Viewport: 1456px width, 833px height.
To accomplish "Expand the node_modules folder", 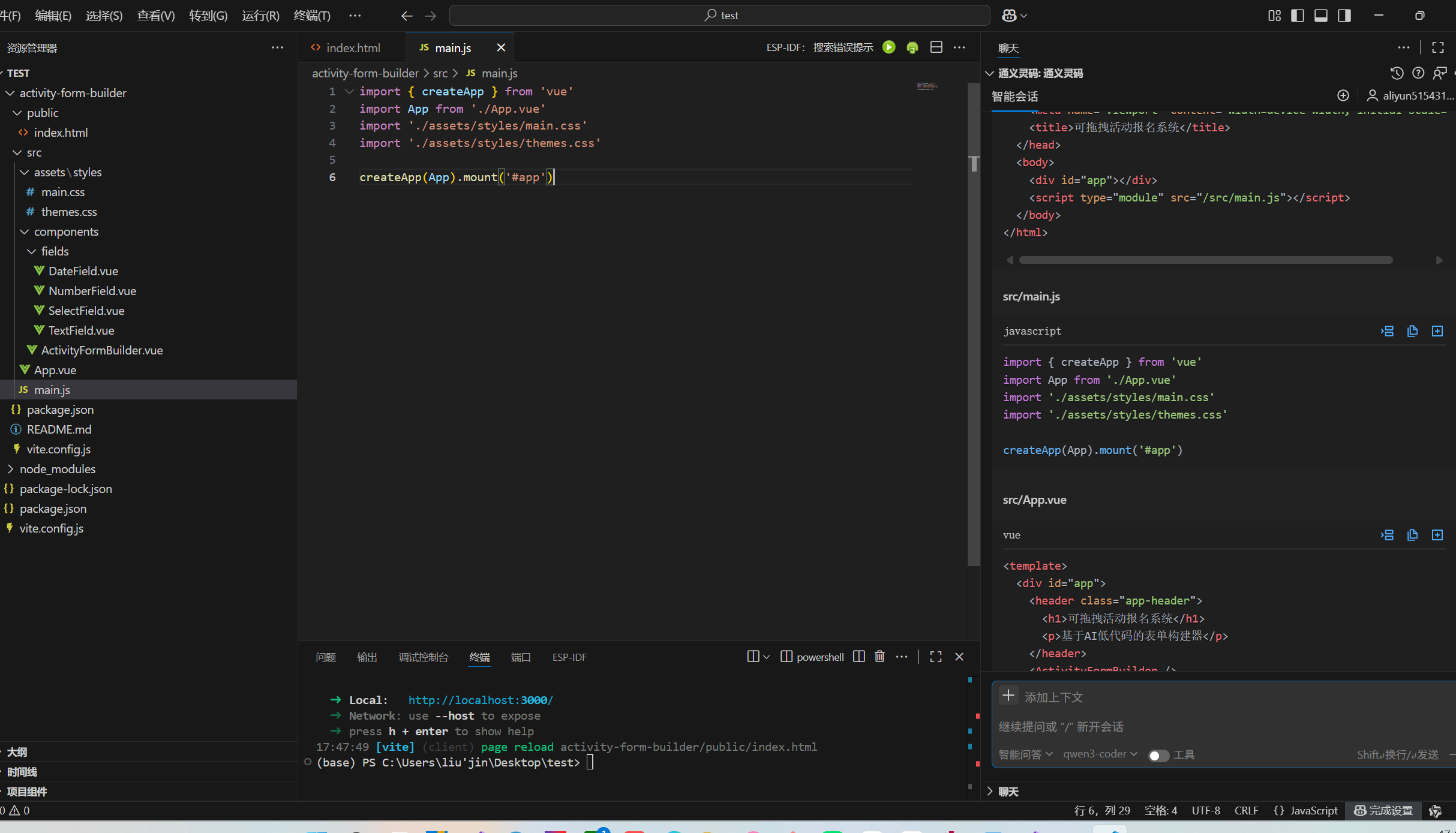I will (10, 469).
